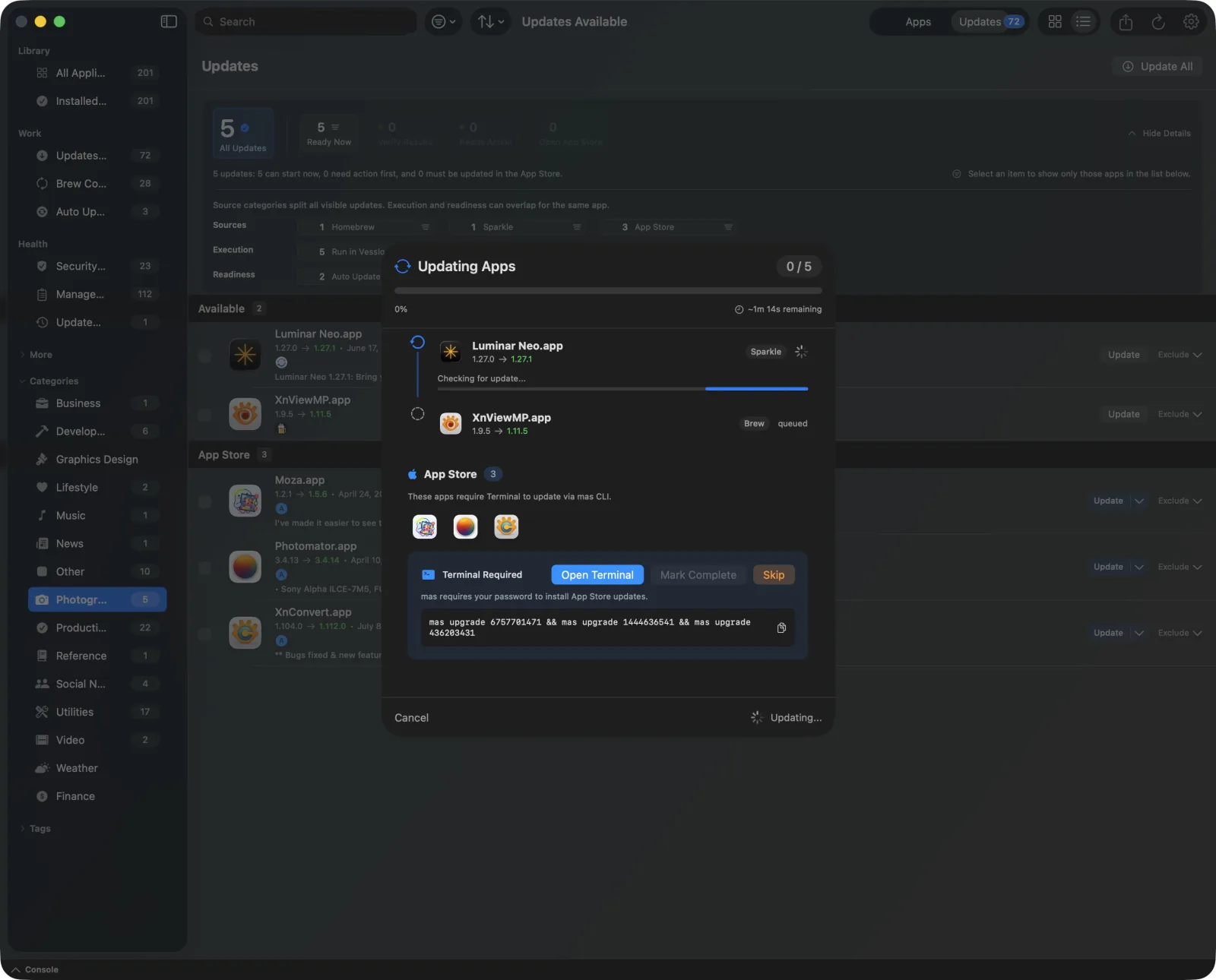This screenshot has width=1216, height=980.
Task: Filter by Ready Now card
Action: [x=329, y=133]
